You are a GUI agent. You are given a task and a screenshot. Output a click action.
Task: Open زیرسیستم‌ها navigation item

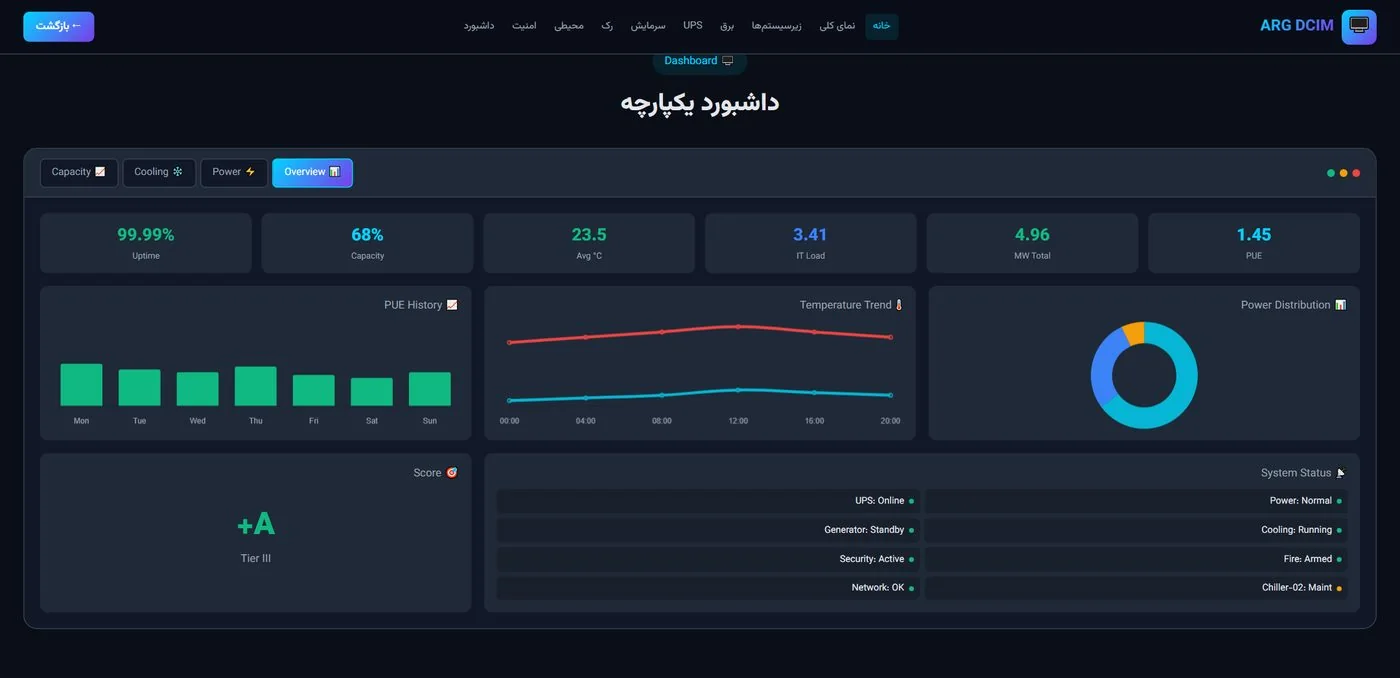777,26
